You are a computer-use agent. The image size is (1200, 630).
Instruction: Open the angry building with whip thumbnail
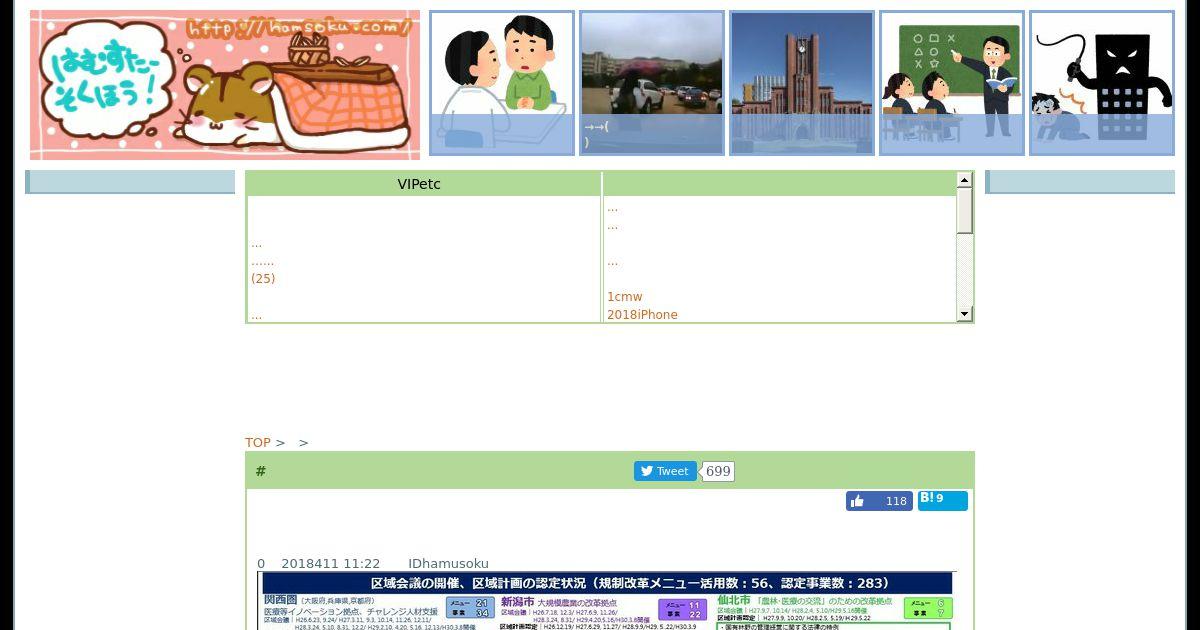pyautogui.click(x=1102, y=83)
